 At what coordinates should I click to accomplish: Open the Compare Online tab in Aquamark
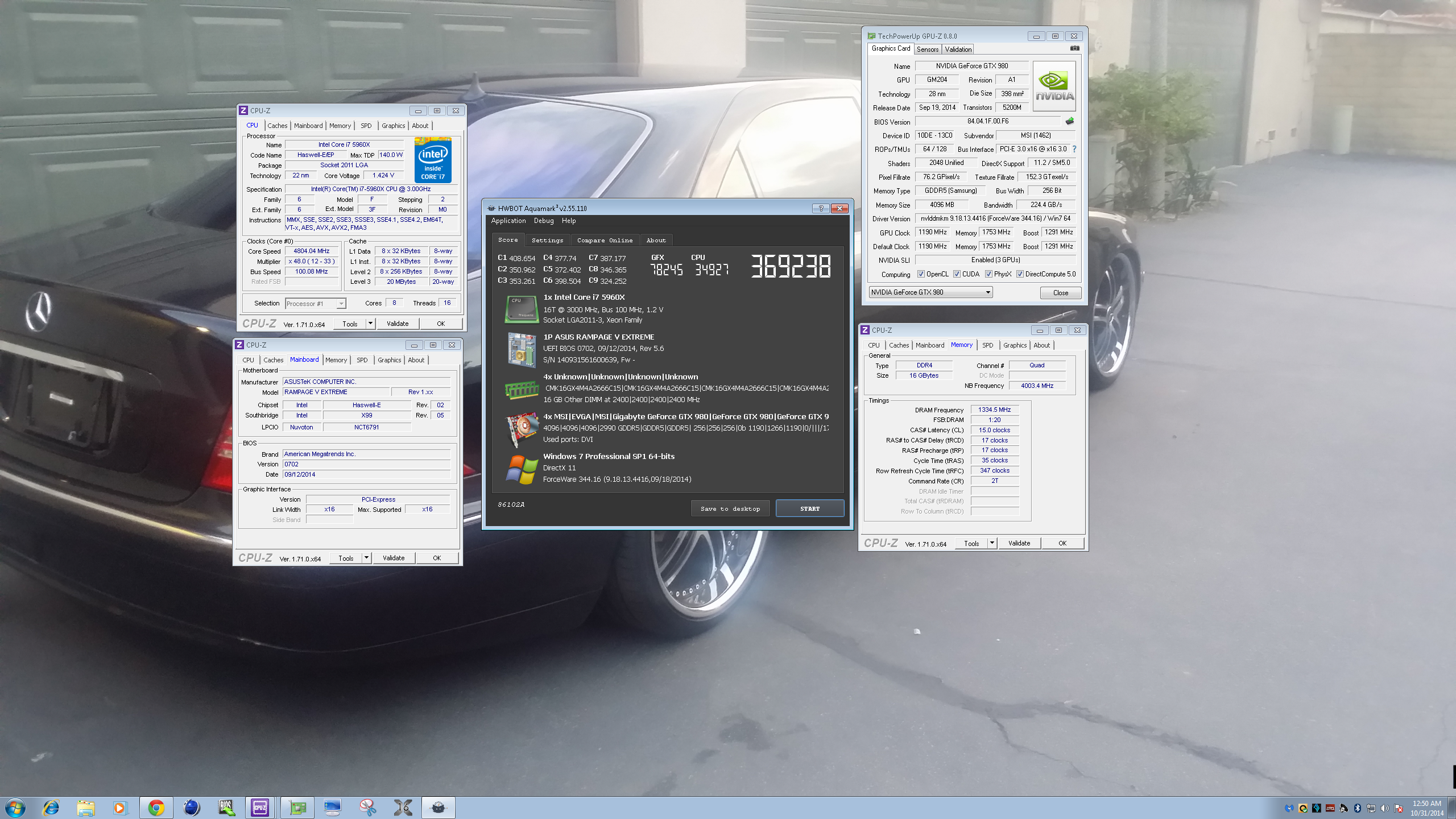[x=605, y=240]
